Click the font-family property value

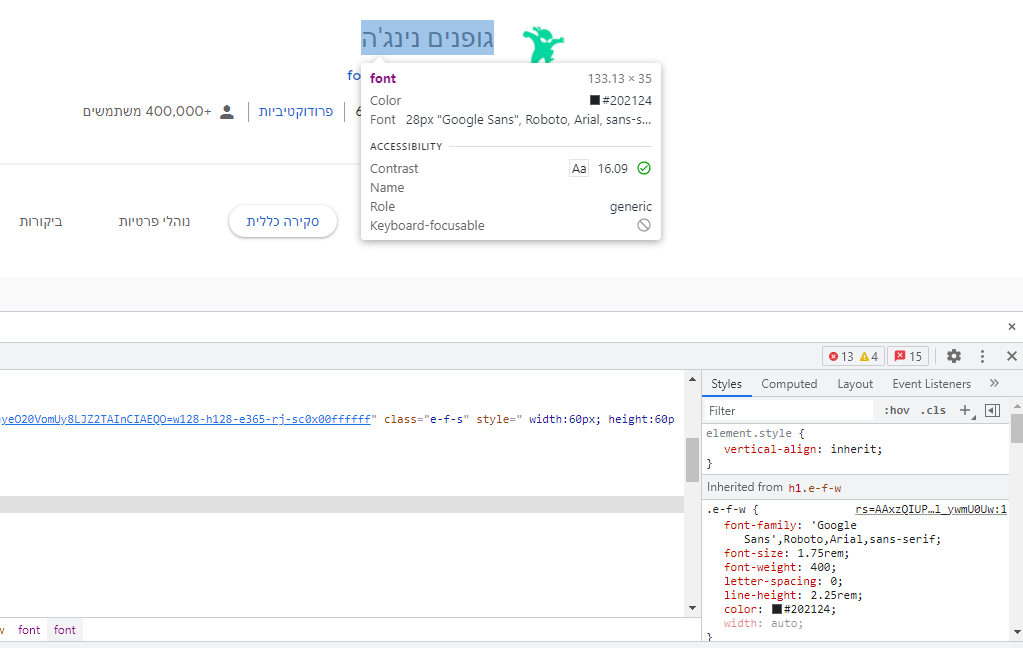pyautogui.click(x=842, y=532)
